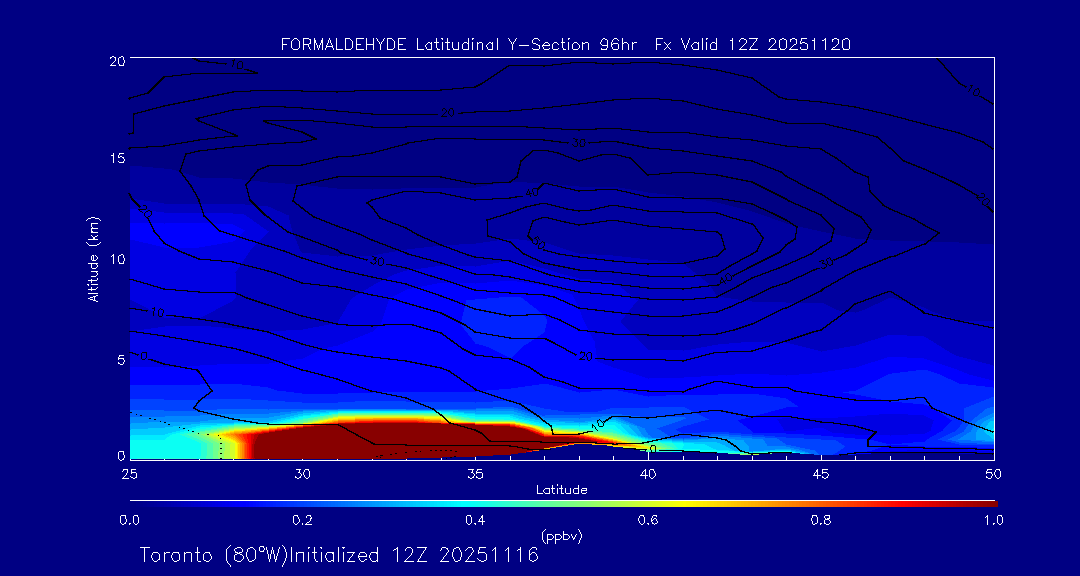This screenshot has width=1080, height=576.
Task: Click the 0.4 color scale label
Action: [x=475, y=520]
